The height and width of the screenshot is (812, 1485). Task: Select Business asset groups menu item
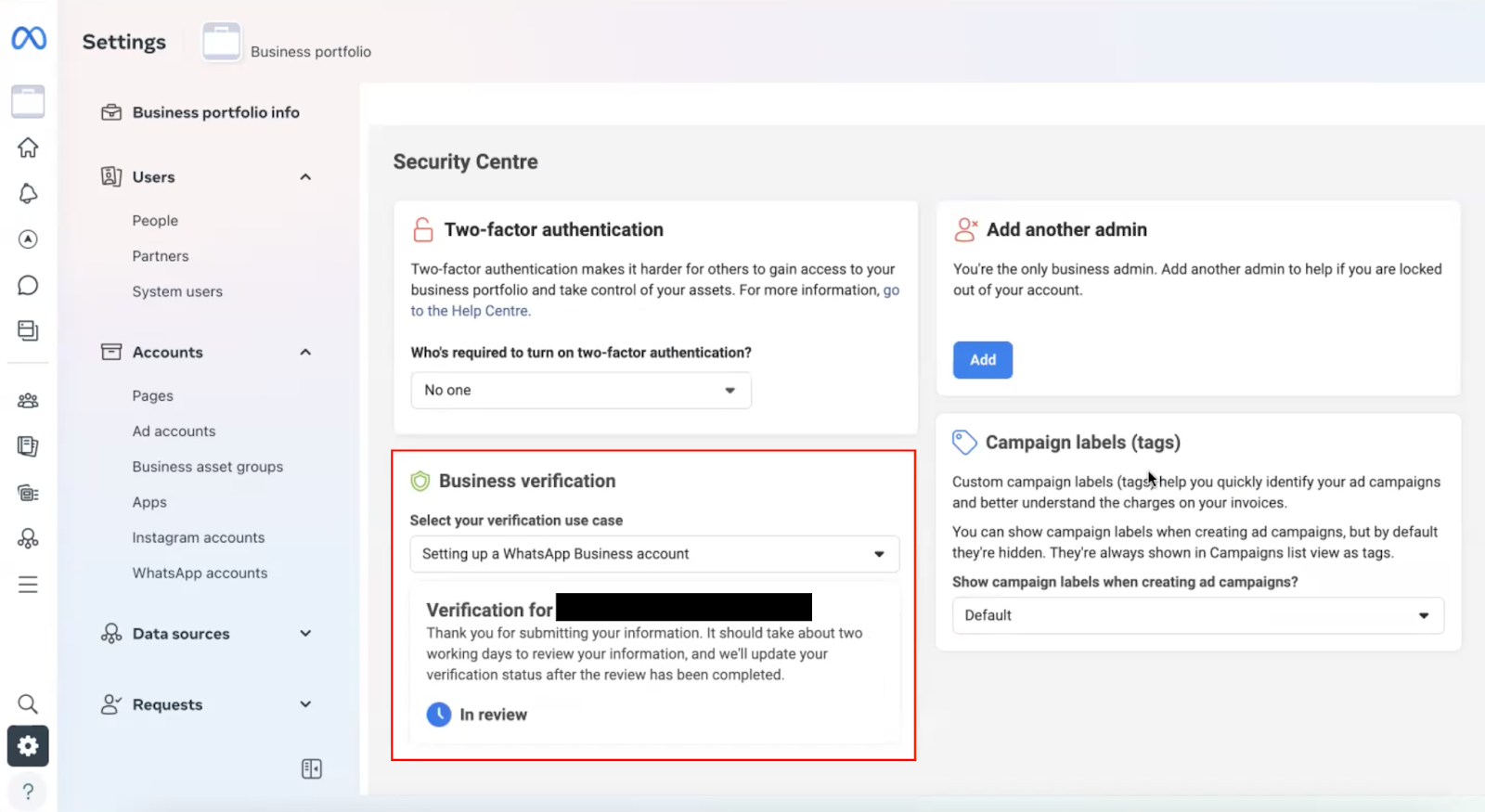208,467
